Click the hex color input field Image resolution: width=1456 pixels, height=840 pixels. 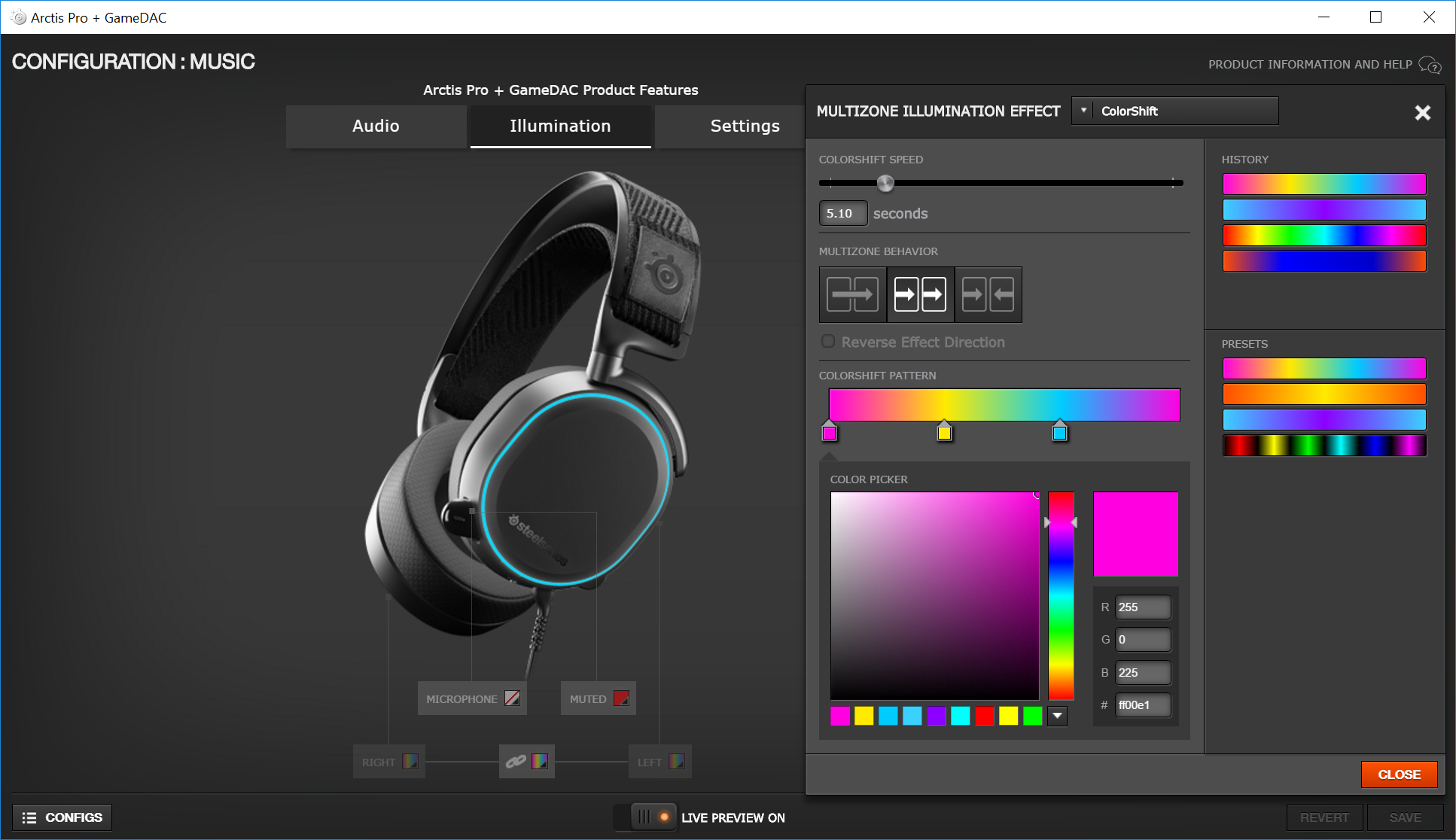click(x=1142, y=705)
